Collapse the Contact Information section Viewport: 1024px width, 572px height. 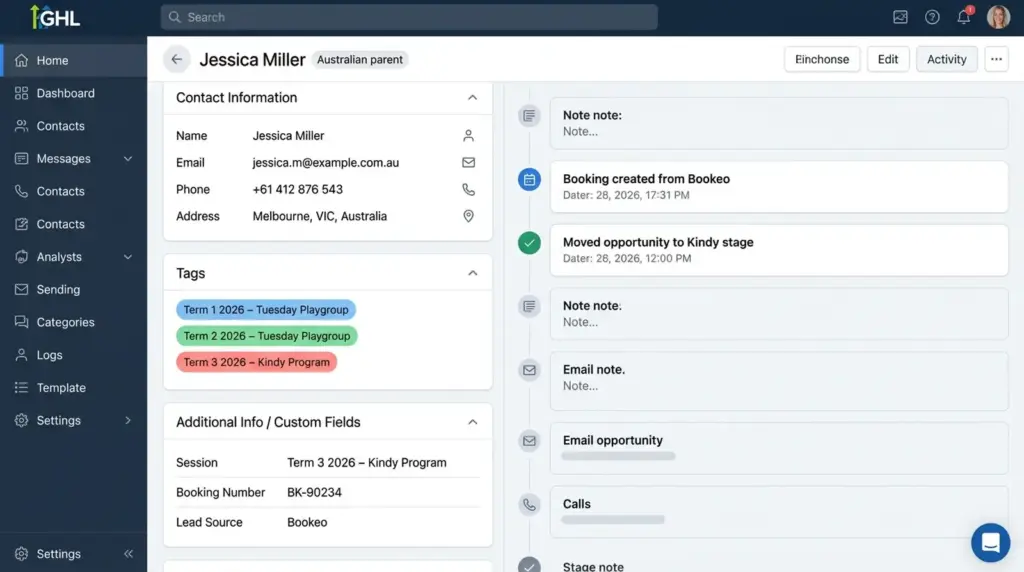click(x=472, y=97)
